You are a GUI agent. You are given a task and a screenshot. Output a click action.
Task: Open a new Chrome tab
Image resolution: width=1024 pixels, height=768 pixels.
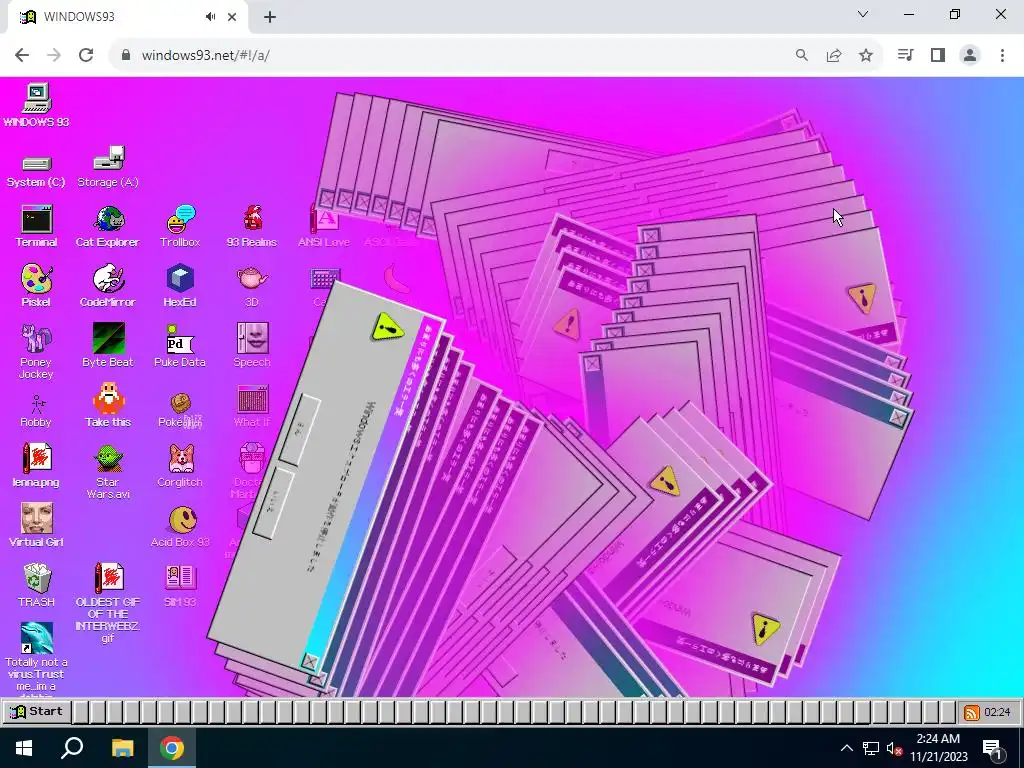270,17
